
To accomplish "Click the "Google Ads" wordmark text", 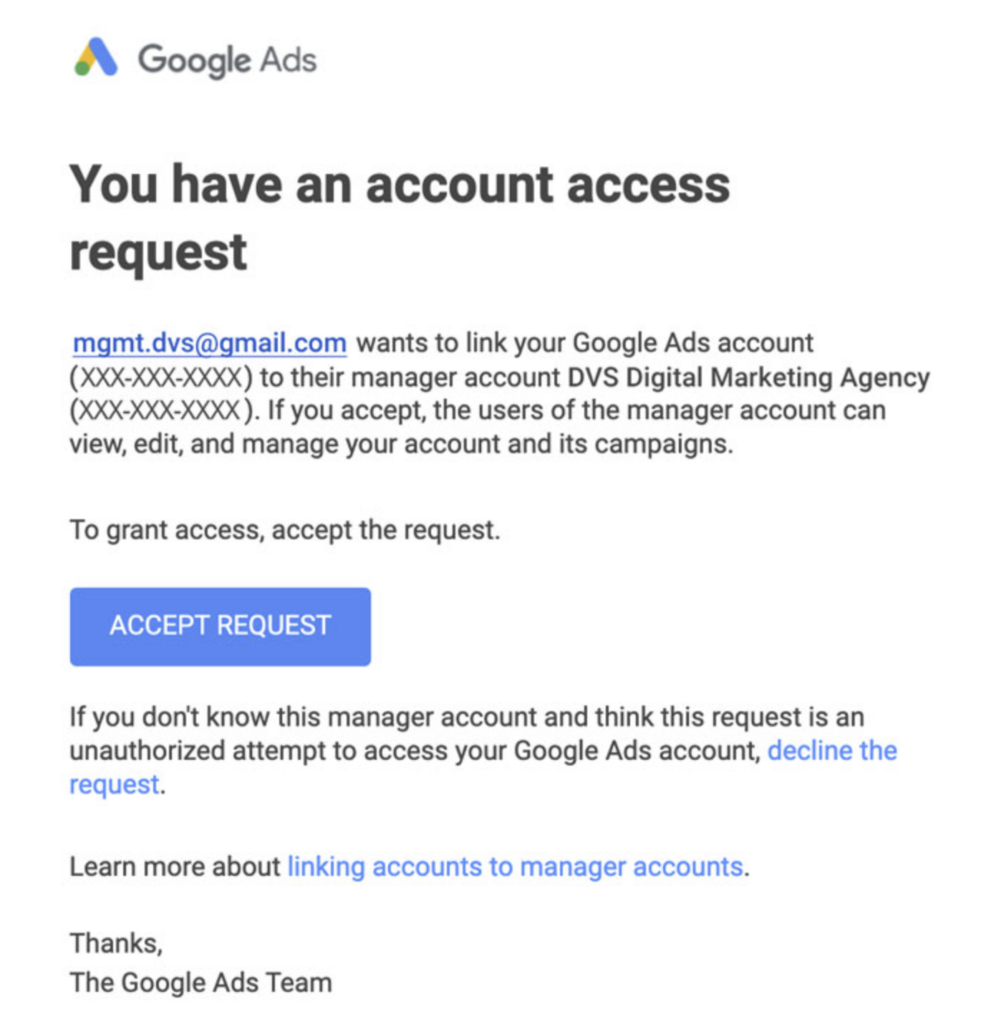I will point(227,60).
